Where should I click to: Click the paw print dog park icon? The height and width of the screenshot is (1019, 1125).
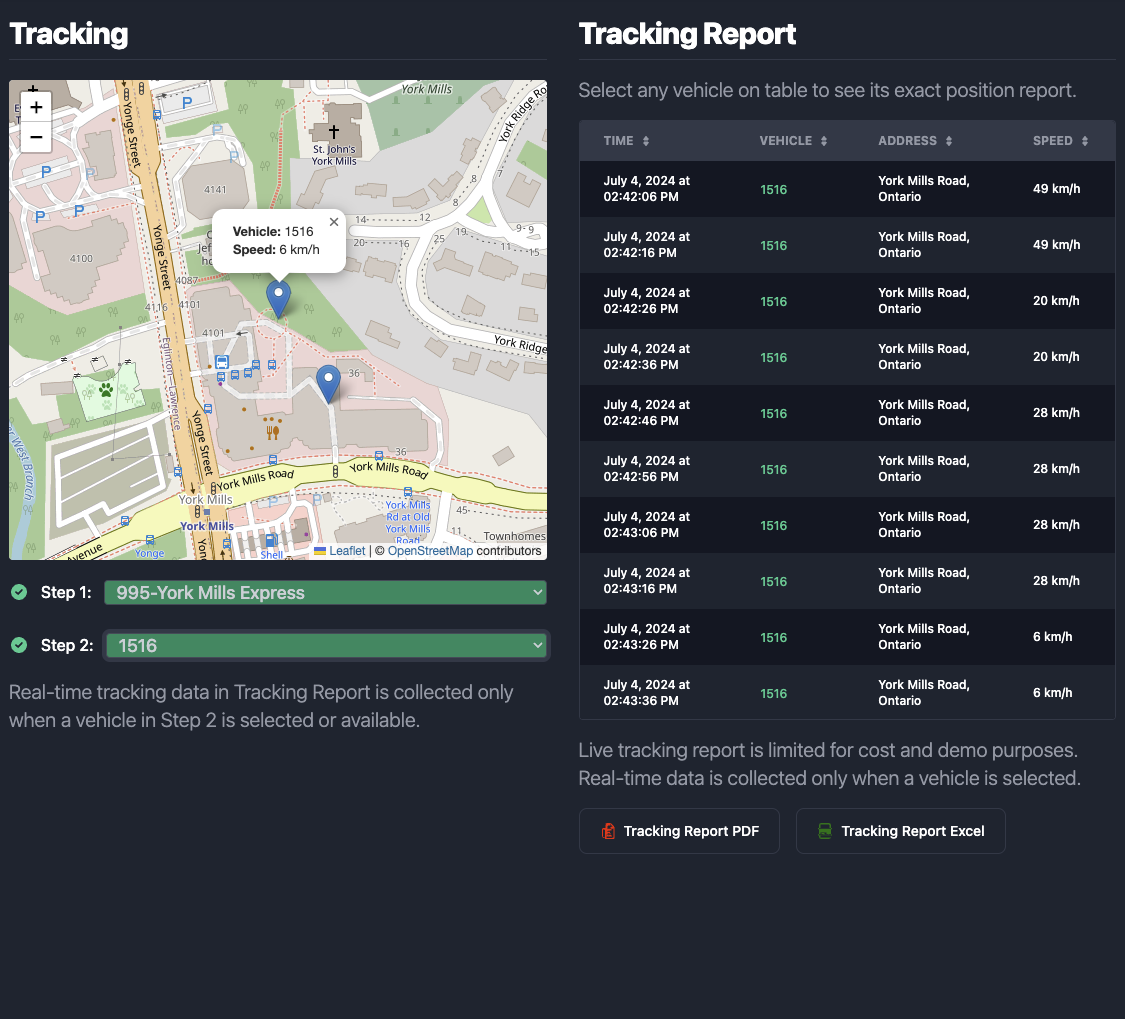pos(106,390)
